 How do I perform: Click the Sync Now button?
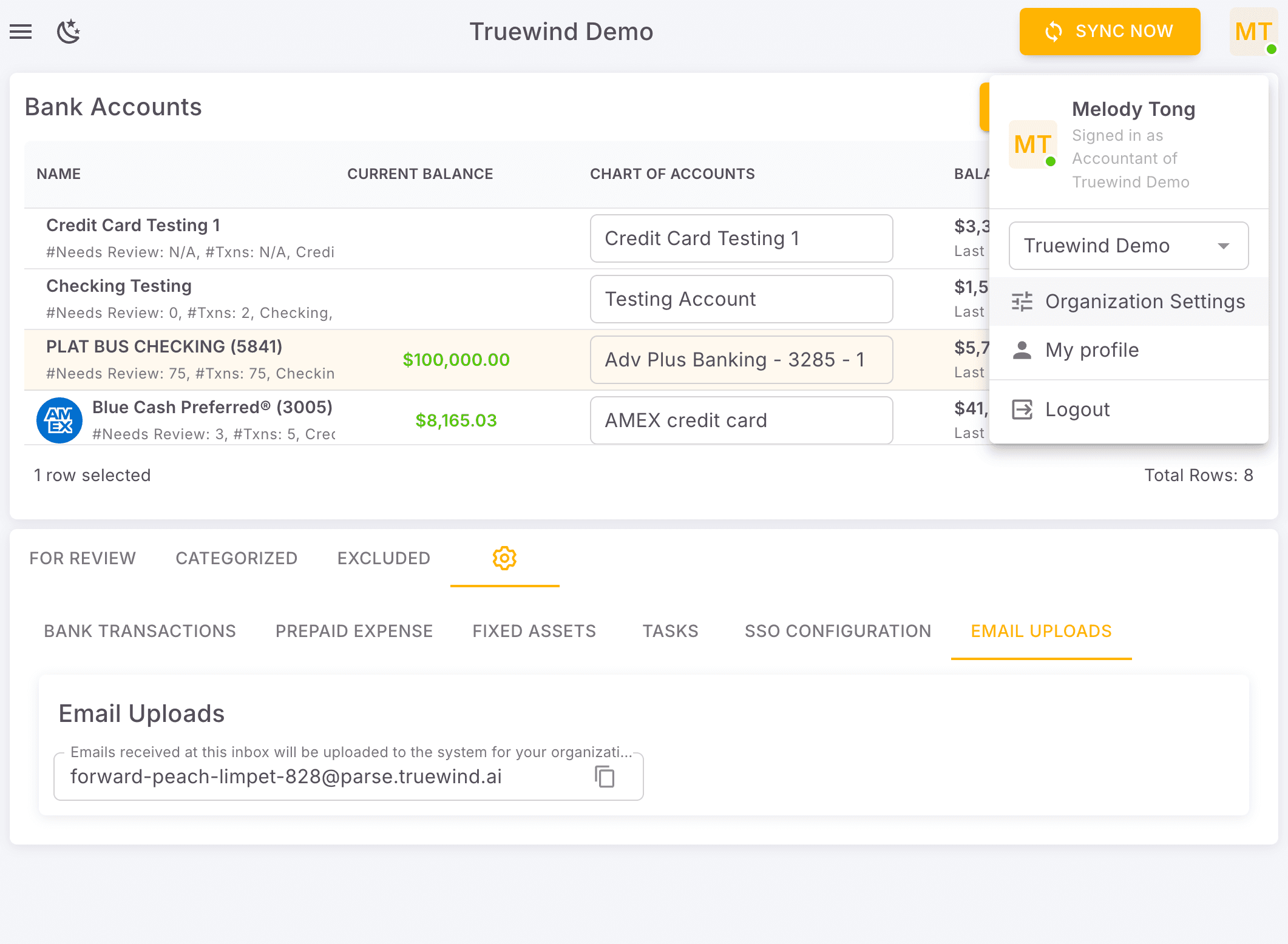pos(1110,32)
